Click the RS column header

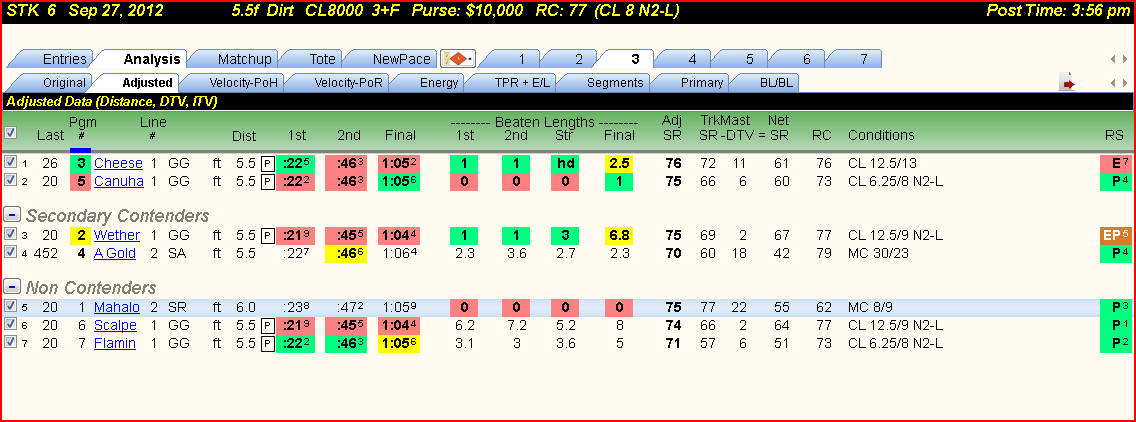(x=1114, y=135)
